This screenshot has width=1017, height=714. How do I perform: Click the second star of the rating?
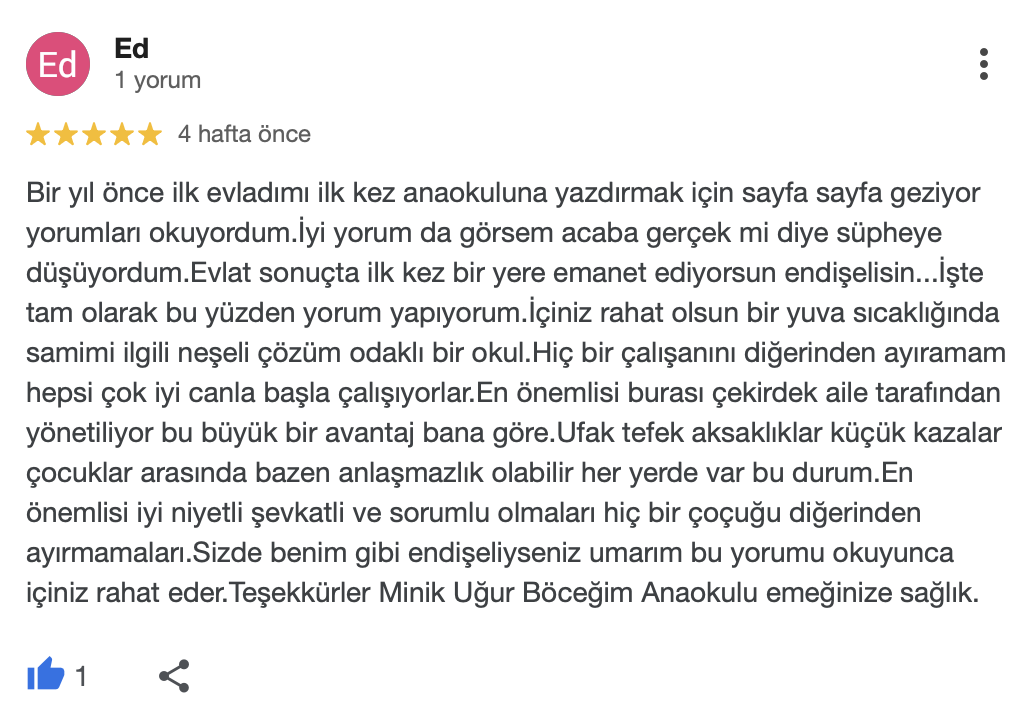tap(66, 133)
